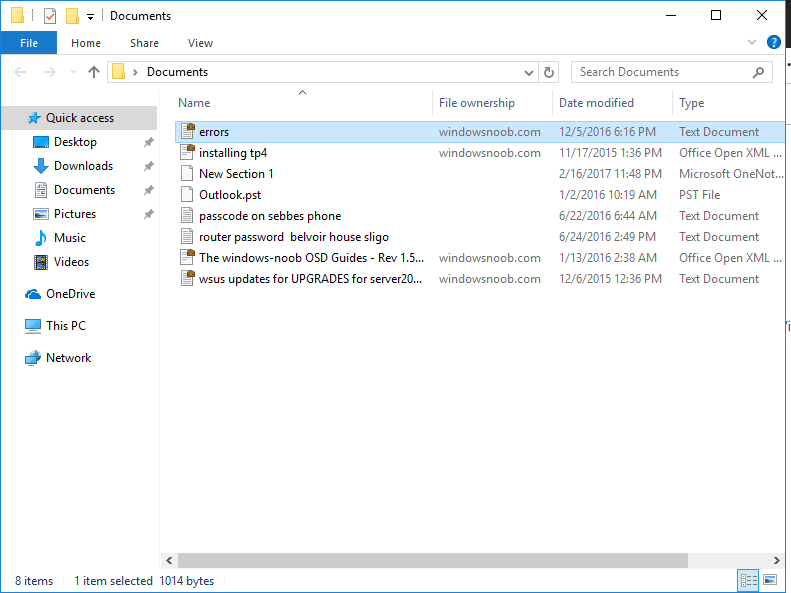This screenshot has width=791, height=593.
Task: Open Desktop in navigation pane
Action: point(75,142)
